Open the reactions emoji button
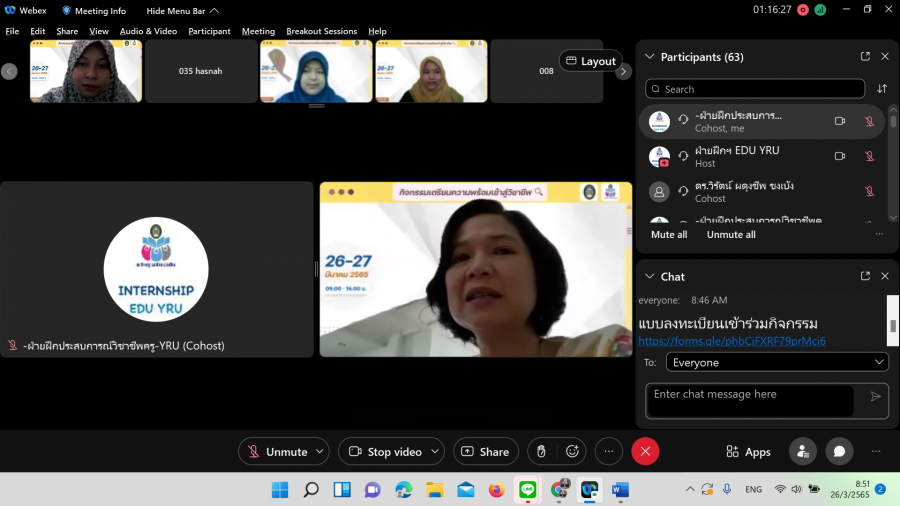The width and height of the screenshot is (900, 506). [572, 452]
